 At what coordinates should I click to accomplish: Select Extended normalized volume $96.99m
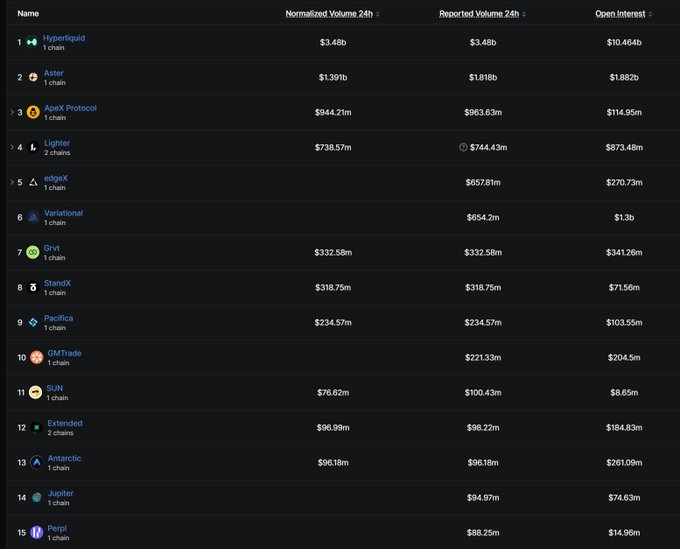coord(333,428)
